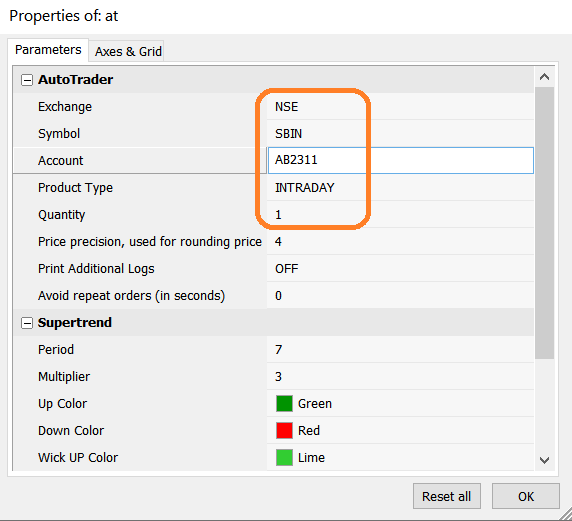Screen dimensions: 572x521
Task: Select the Print Additional Logs label
Action: (x=96, y=269)
